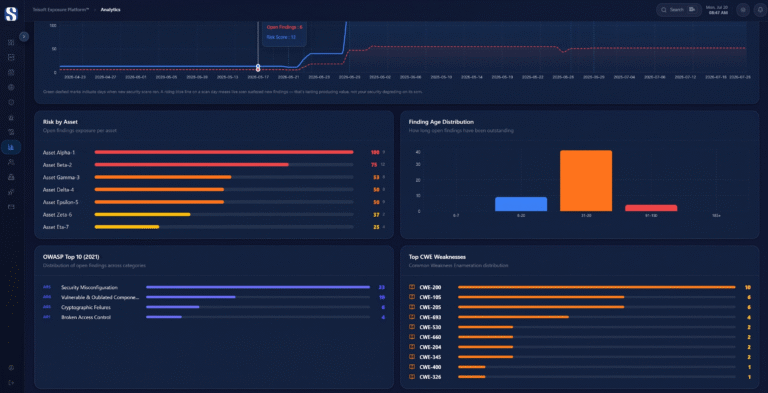Click the book icon beside CWE-660
This screenshot has width=768, height=393.
tap(412, 337)
